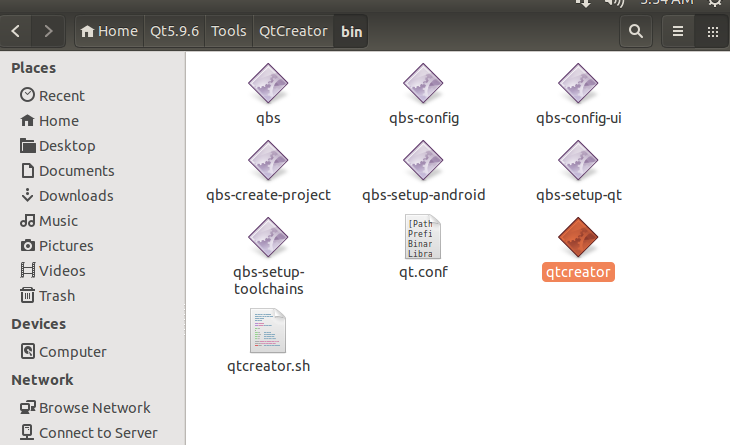Open the volume indicator in the top panel
Screen dimensions: 730x445
[x=614, y=3]
